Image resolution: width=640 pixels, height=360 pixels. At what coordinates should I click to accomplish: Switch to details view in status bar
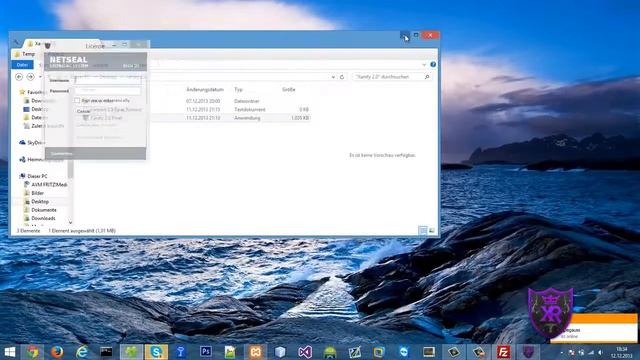click(423, 231)
